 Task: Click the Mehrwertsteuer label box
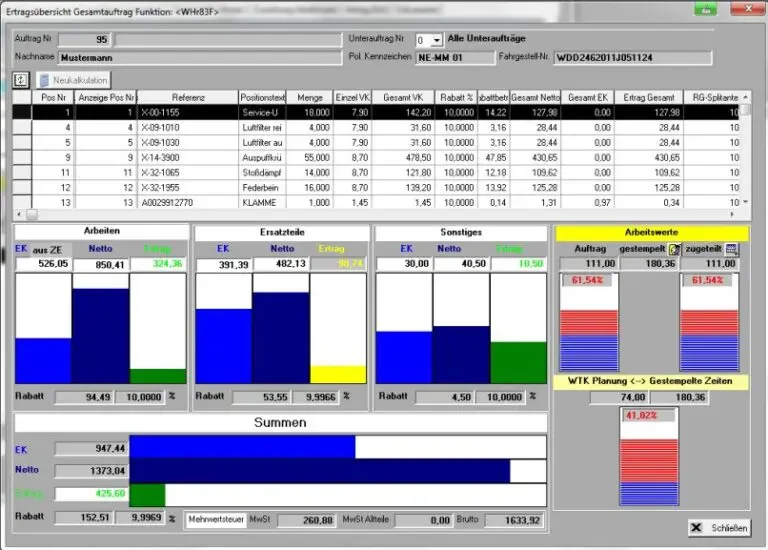pos(216,520)
